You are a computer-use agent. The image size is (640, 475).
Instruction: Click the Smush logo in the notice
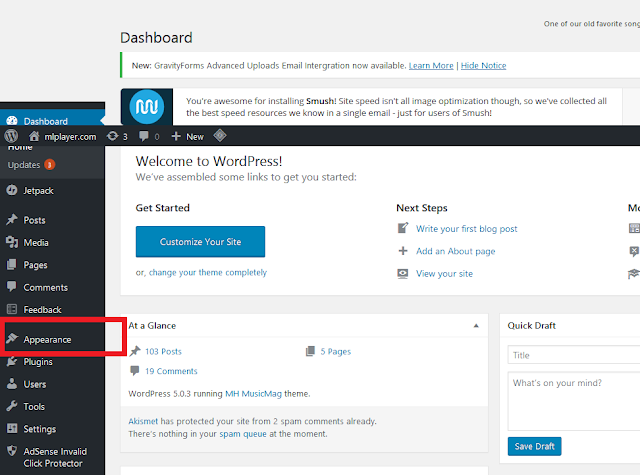click(147, 107)
